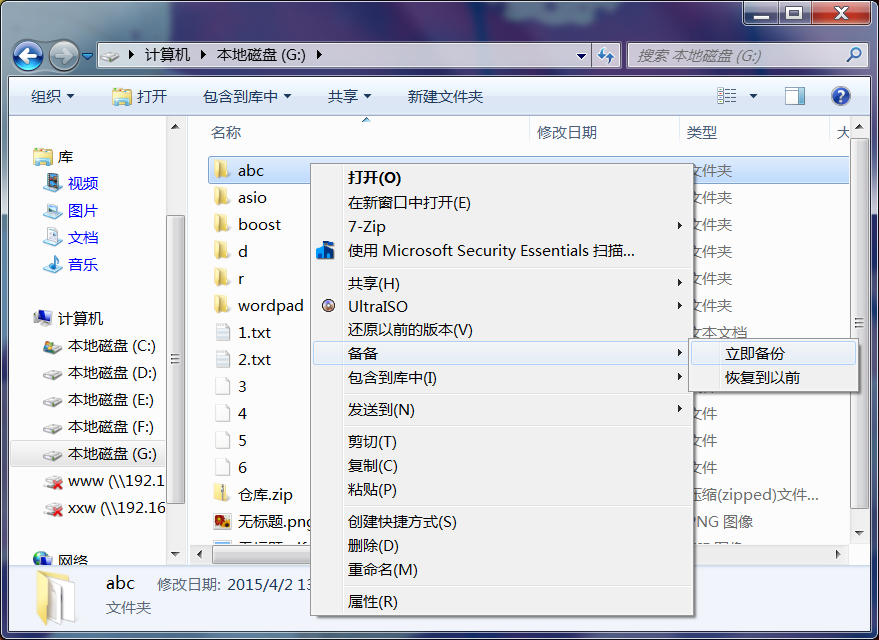
Task: Click the Forward navigation arrow
Action: coord(63,55)
